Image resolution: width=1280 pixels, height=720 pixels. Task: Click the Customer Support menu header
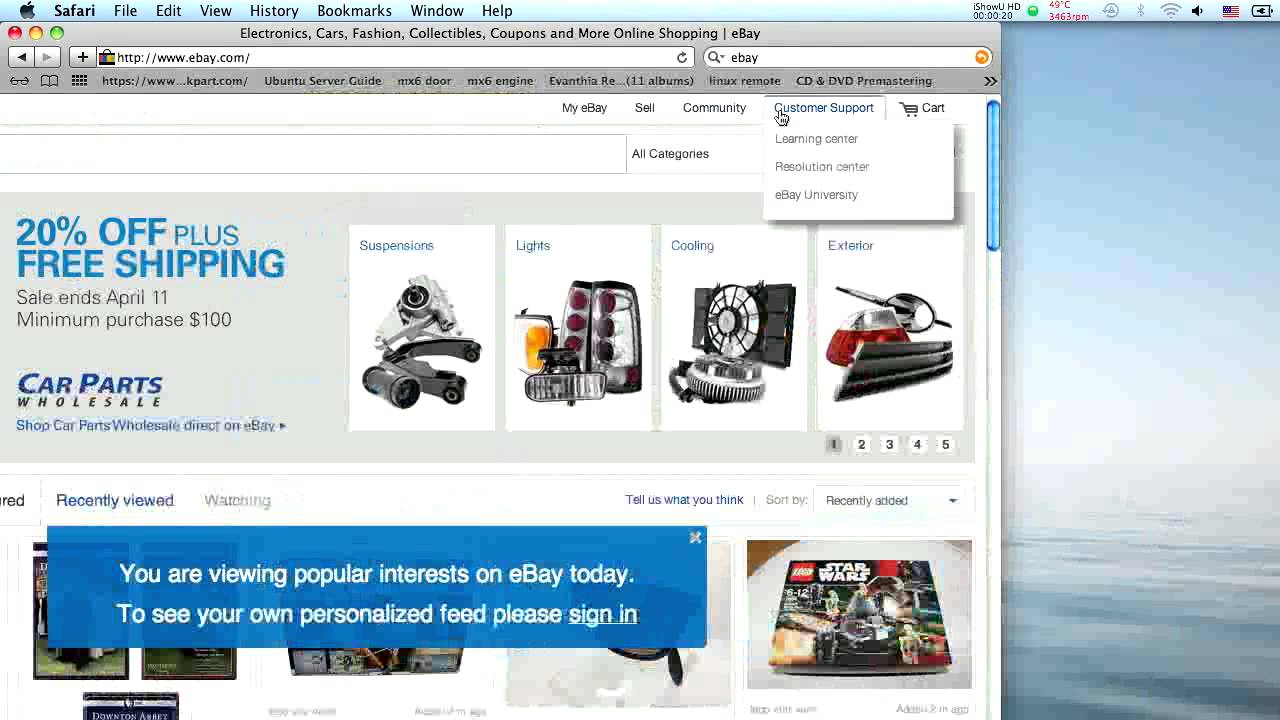[824, 108]
